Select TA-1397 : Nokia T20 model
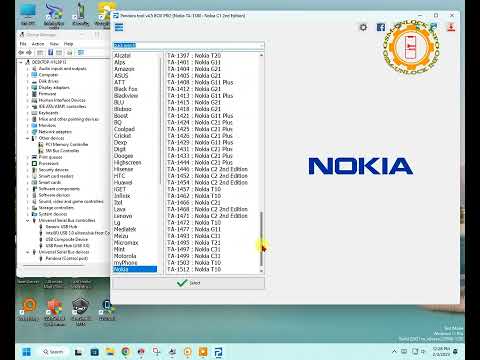Image resolution: width=480 pixels, height=360 pixels. click(x=194, y=56)
